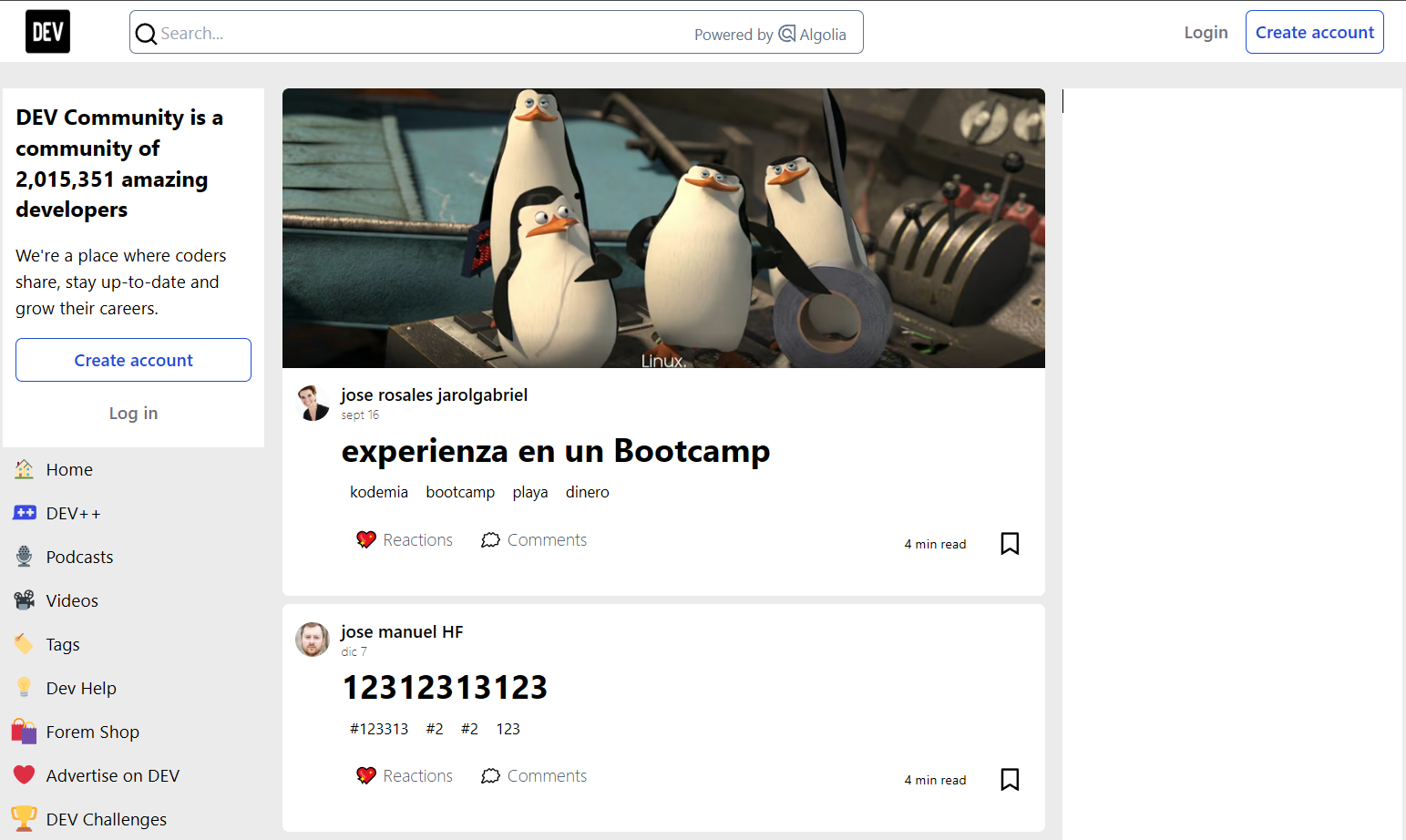Viewport: 1406px width, 840px height.
Task: Click the dic 7 post date
Action: coord(354,651)
